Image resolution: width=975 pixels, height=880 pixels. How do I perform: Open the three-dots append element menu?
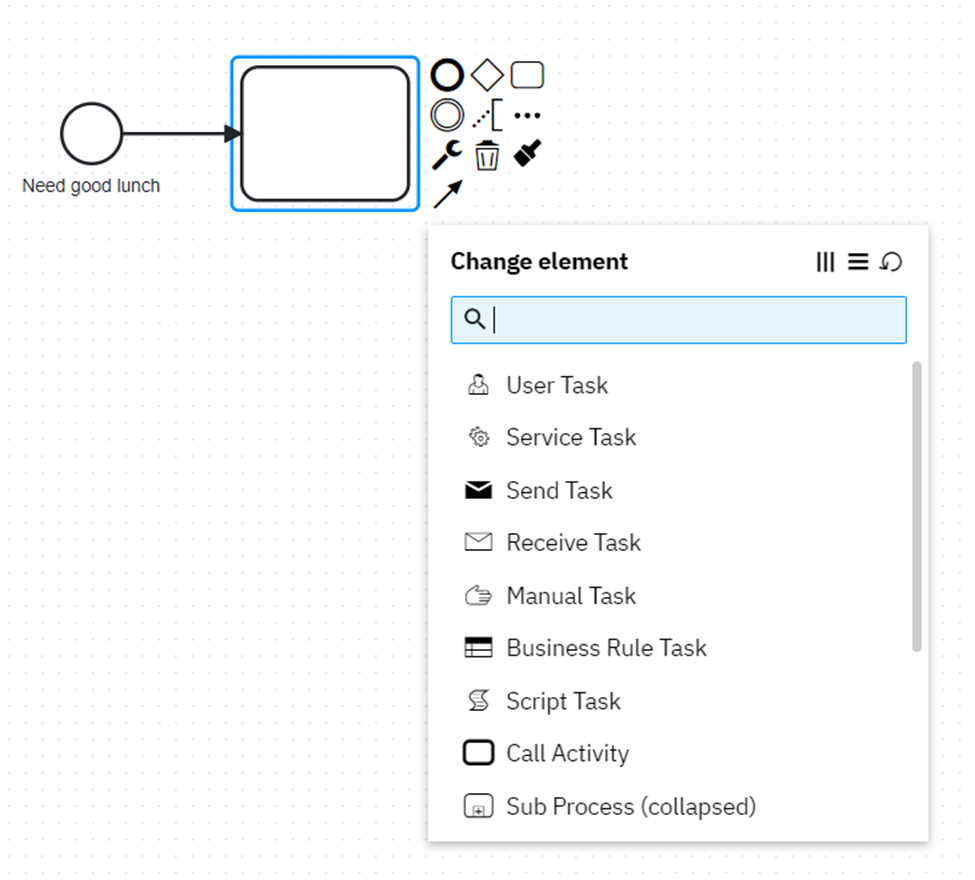click(527, 115)
